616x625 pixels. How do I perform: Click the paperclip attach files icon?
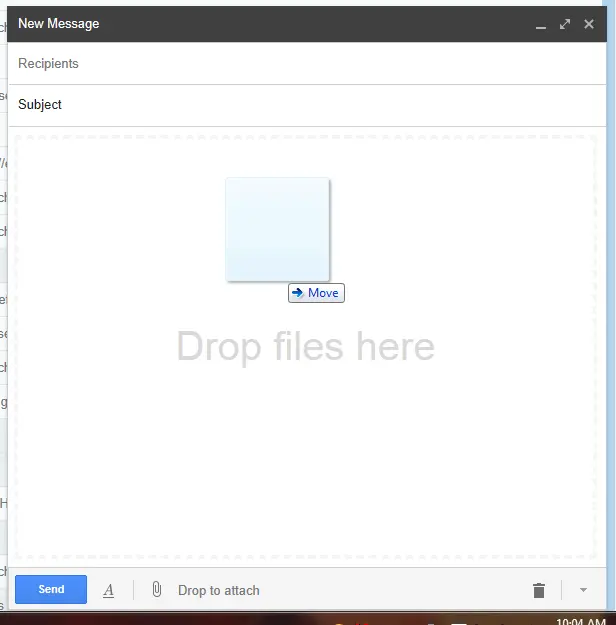[x=156, y=590]
